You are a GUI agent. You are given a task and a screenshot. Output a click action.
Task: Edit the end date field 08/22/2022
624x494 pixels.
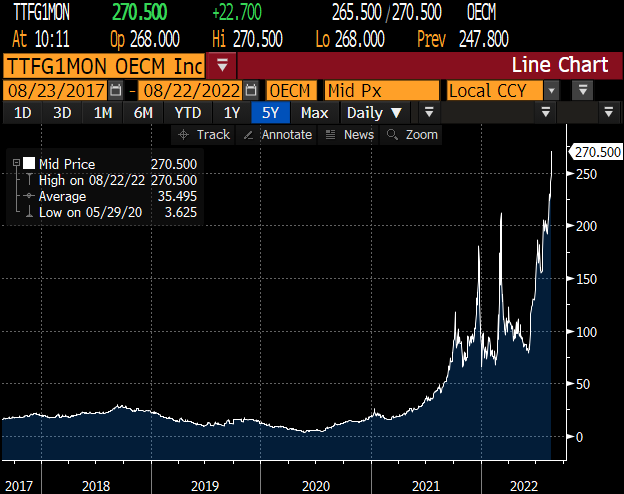pos(191,90)
